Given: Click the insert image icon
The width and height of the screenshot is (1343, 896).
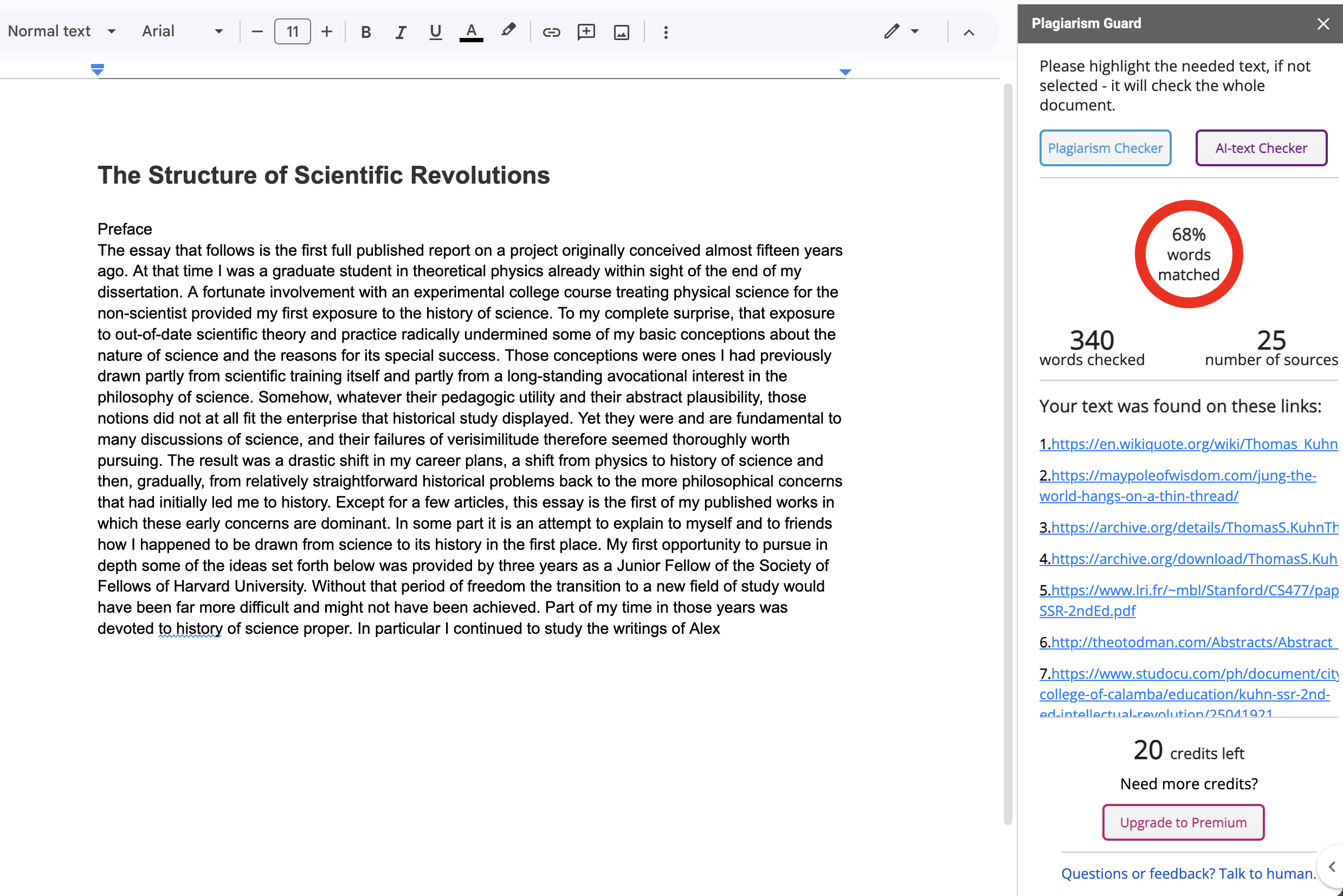Looking at the screenshot, I should coord(622,32).
